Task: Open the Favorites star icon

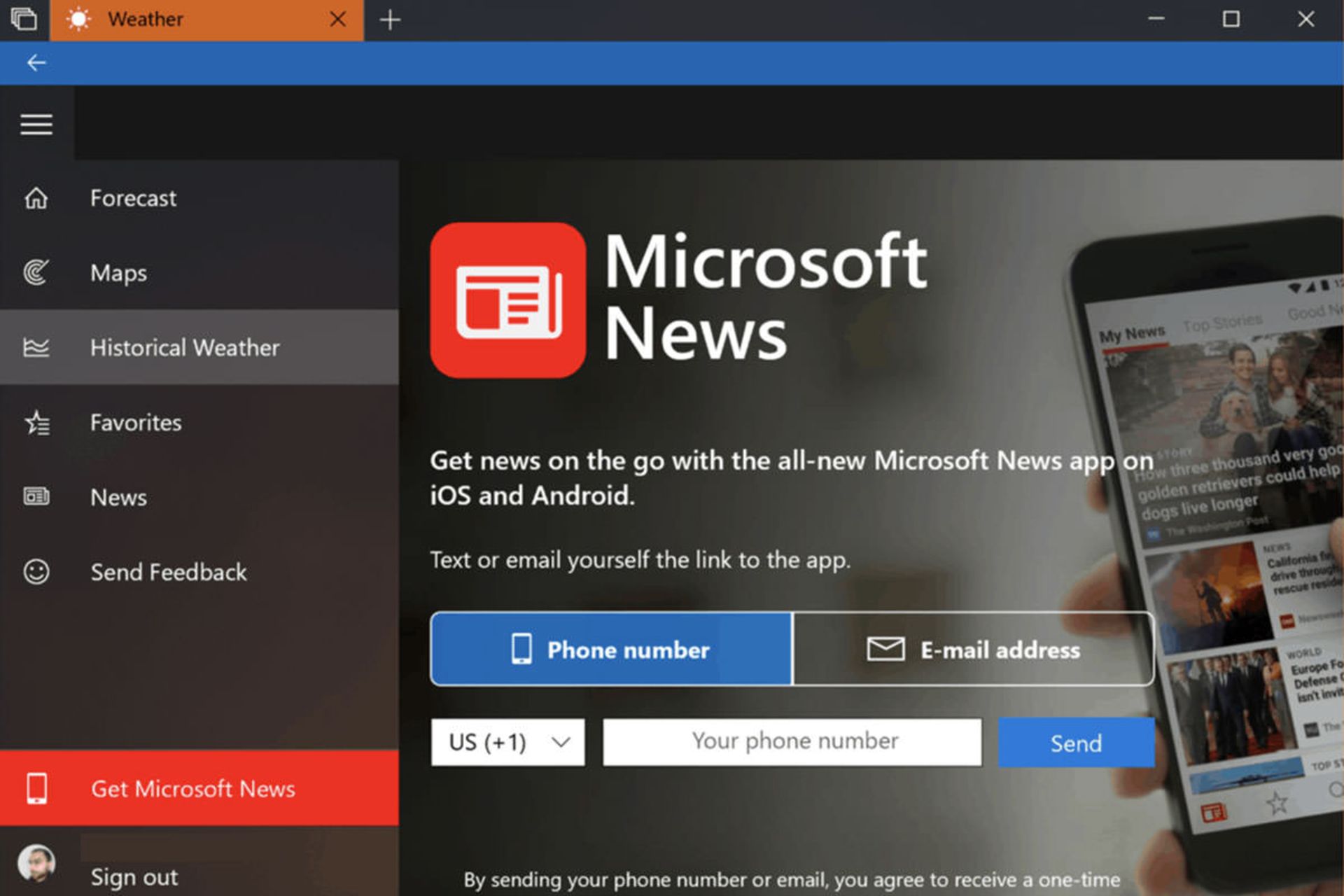Action: (x=36, y=423)
